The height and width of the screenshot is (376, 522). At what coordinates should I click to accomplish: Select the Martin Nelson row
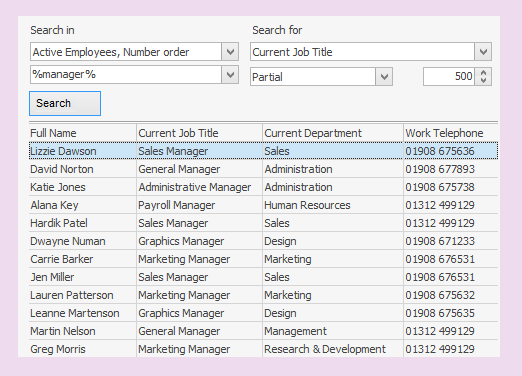click(x=263, y=331)
